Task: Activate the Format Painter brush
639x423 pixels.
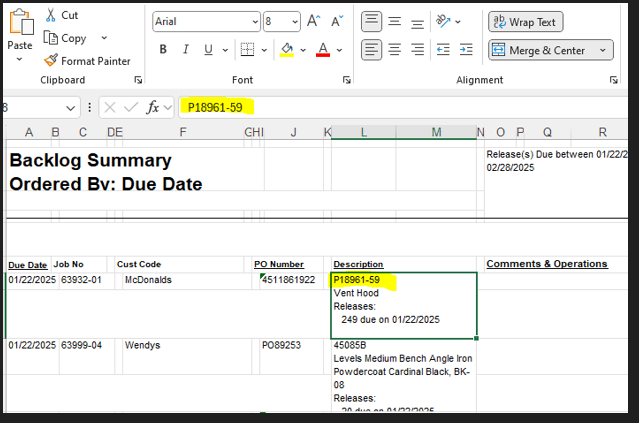Action: point(51,61)
